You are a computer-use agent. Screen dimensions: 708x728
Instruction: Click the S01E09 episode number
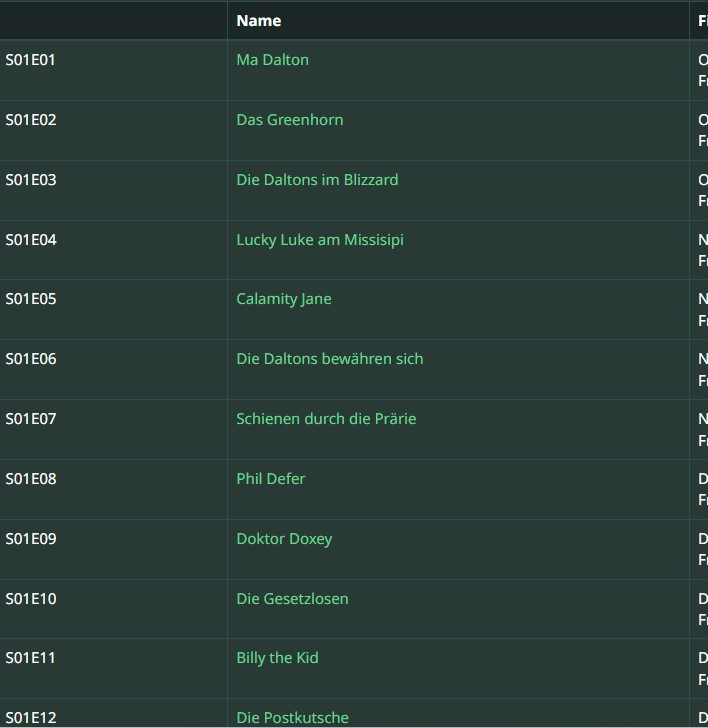[x=31, y=539]
